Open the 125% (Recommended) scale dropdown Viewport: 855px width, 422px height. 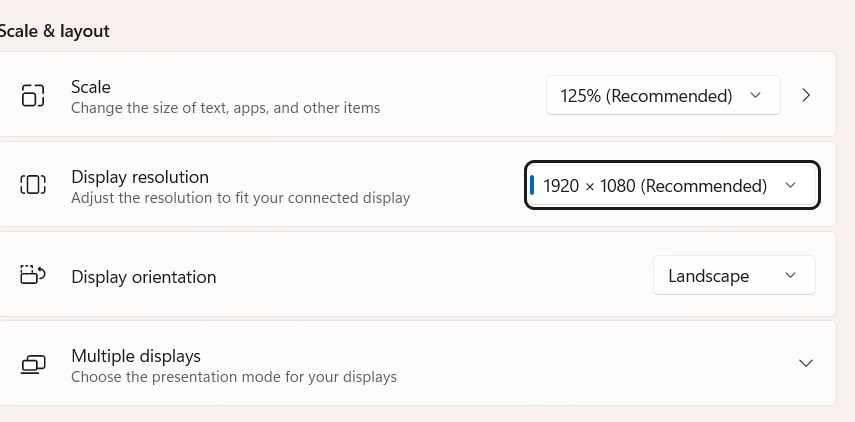[x=663, y=95]
